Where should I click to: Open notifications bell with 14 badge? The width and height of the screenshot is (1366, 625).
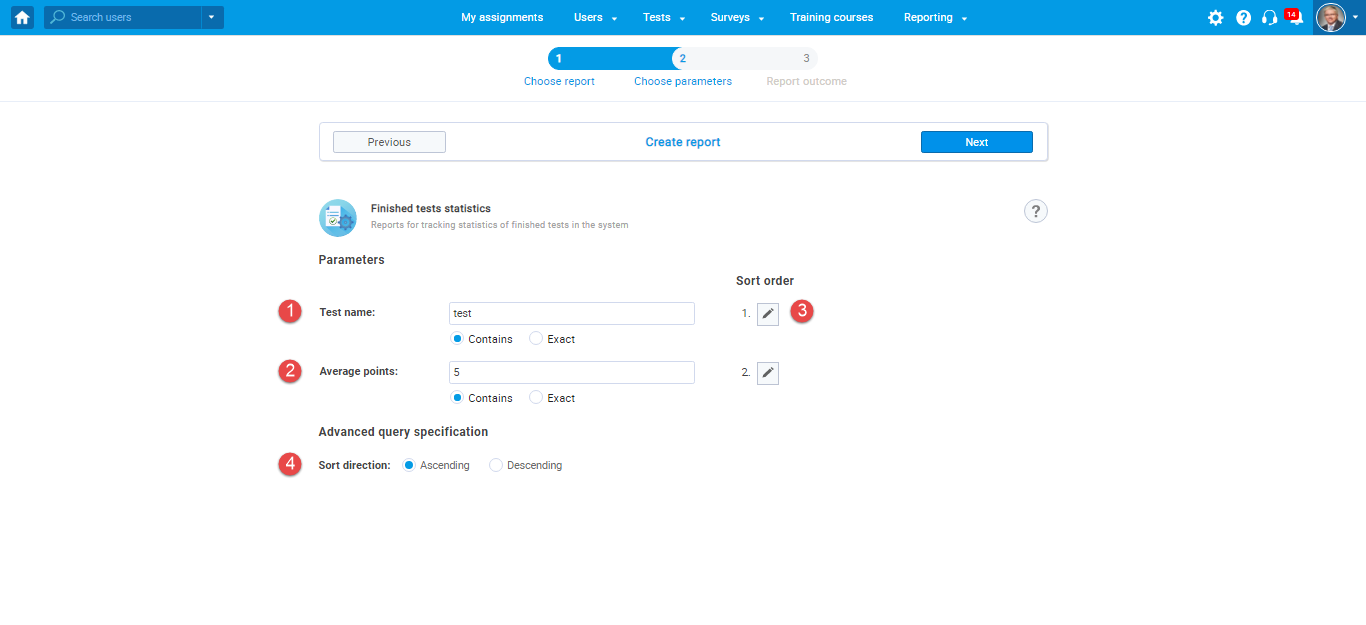click(x=1294, y=18)
